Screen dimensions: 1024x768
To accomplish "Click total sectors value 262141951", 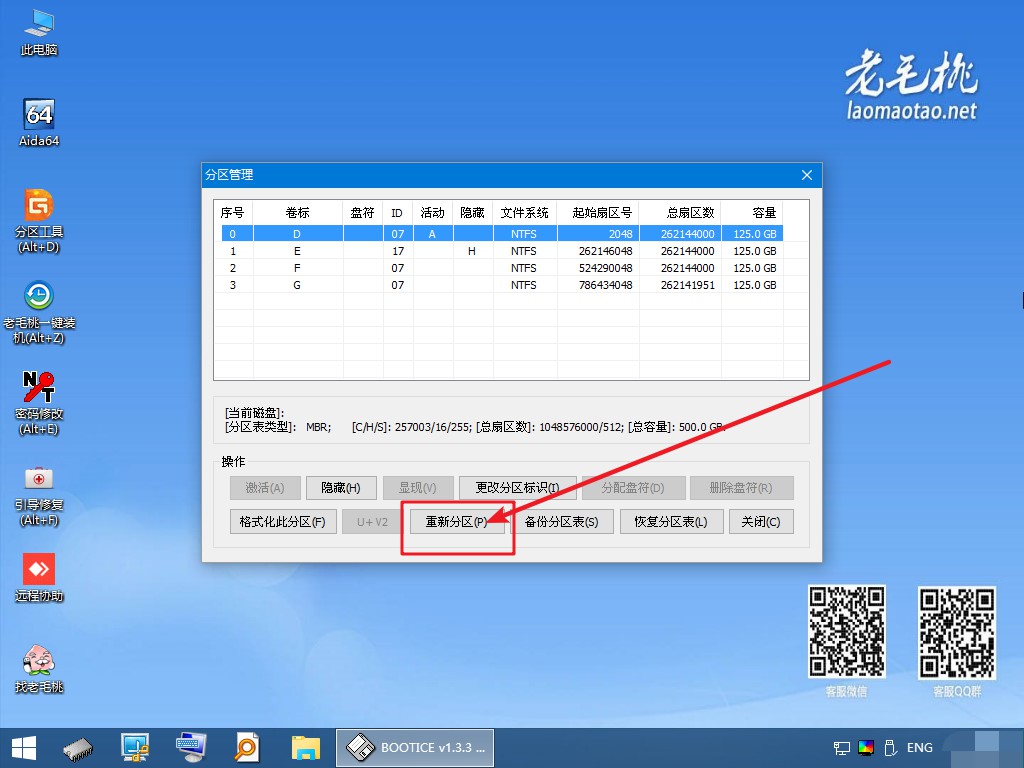I will (x=688, y=285).
